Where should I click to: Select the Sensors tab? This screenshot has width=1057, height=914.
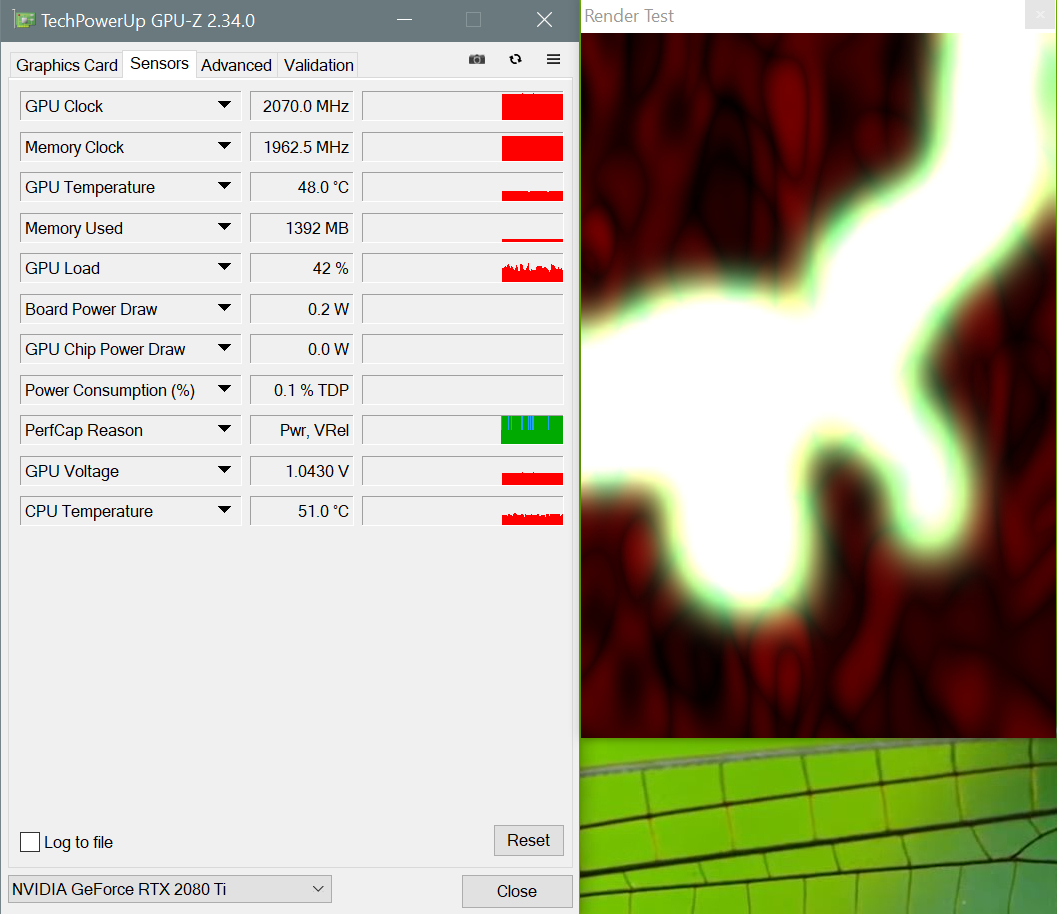[x=159, y=63]
